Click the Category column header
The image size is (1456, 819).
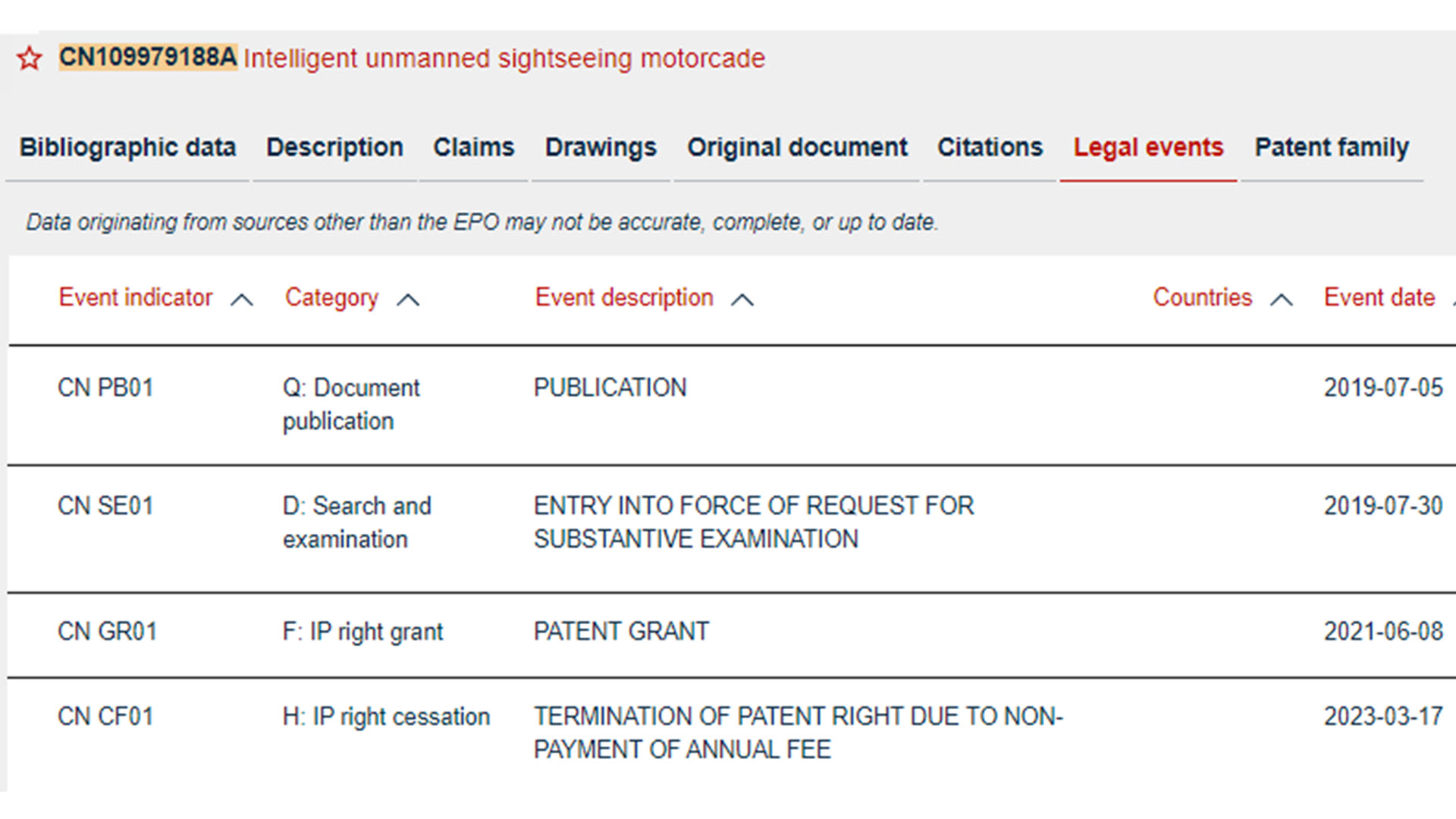tap(331, 297)
